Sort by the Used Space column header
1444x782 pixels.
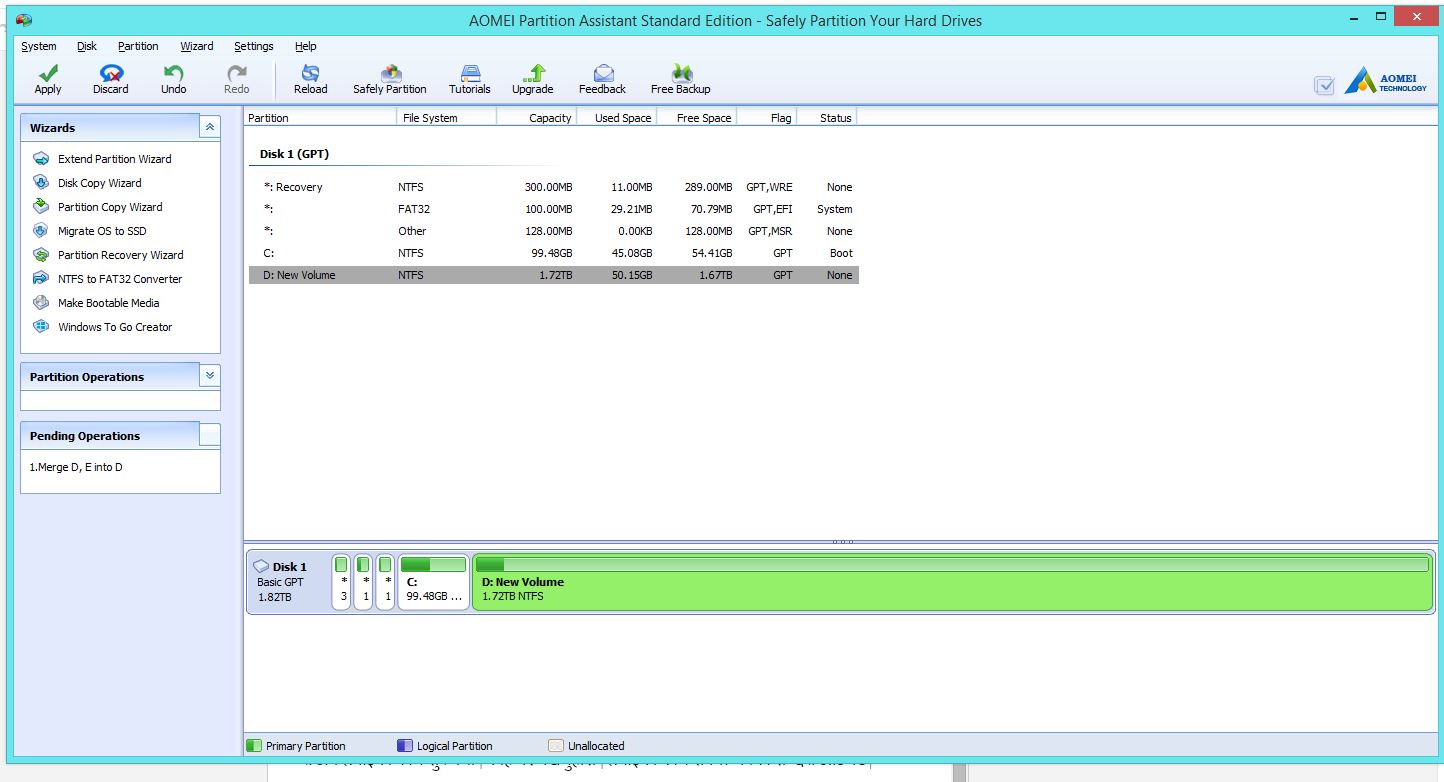(616, 118)
